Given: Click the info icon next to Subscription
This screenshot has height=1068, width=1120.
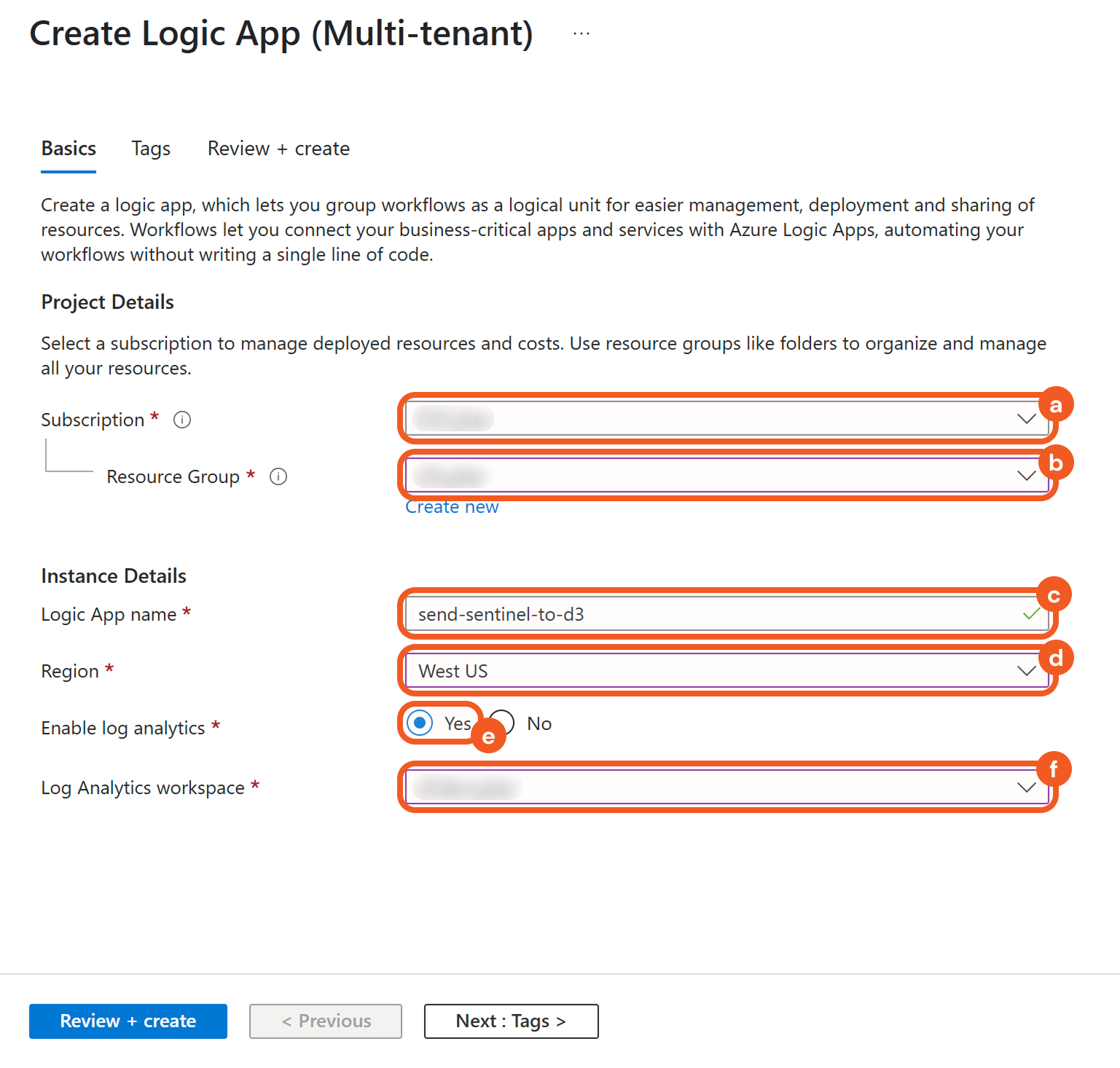Looking at the screenshot, I should pyautogui.click(x=182, y=420).
